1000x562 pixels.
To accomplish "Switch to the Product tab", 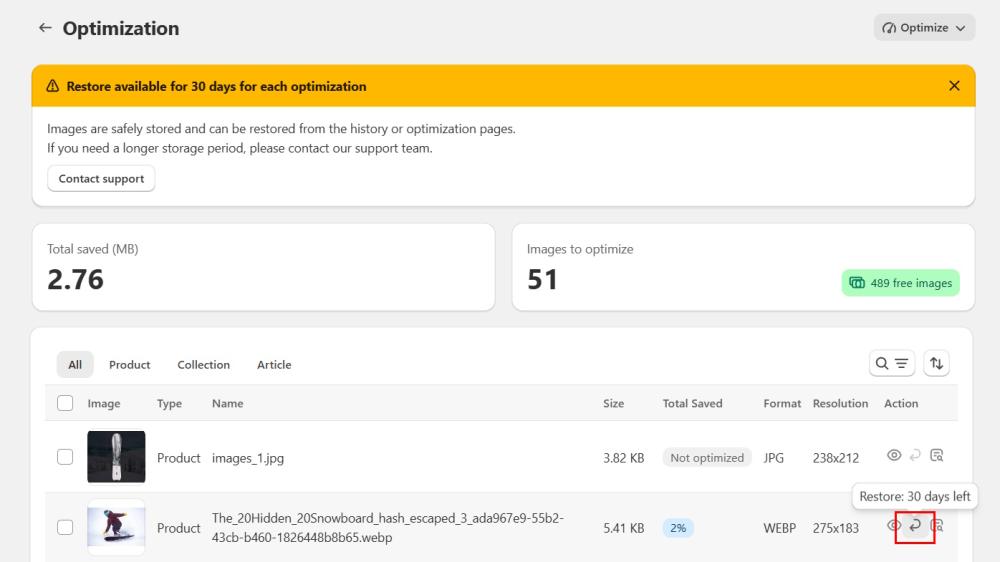I will pos(129,365).
